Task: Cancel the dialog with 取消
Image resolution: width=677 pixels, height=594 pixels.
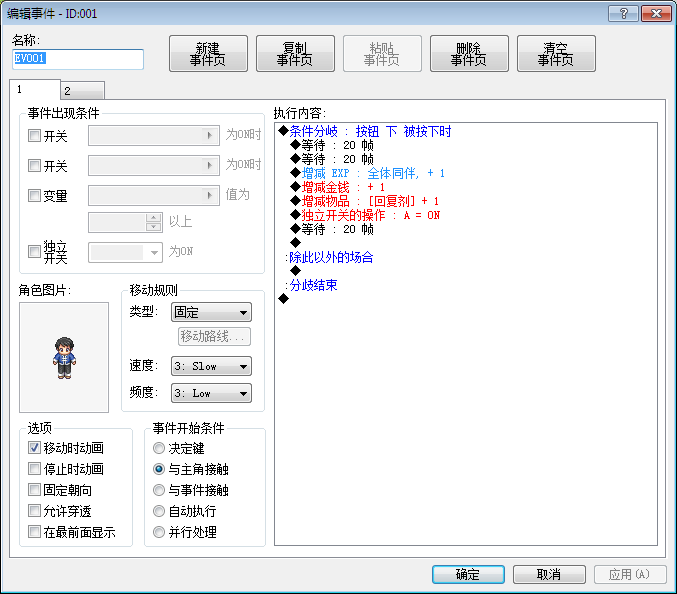Action: 549,574
